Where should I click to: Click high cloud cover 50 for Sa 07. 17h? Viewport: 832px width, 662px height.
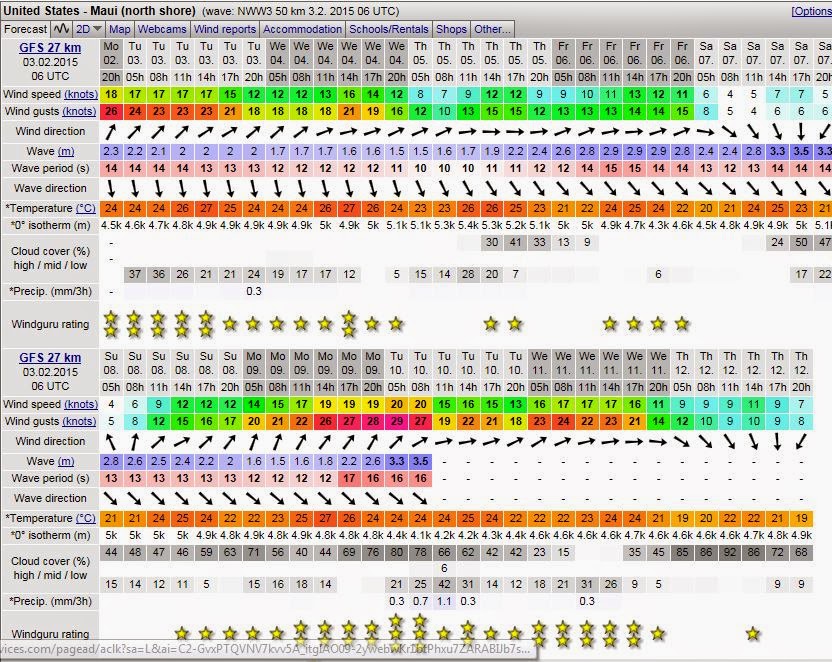pyautogui.click(x=801, y=242)
